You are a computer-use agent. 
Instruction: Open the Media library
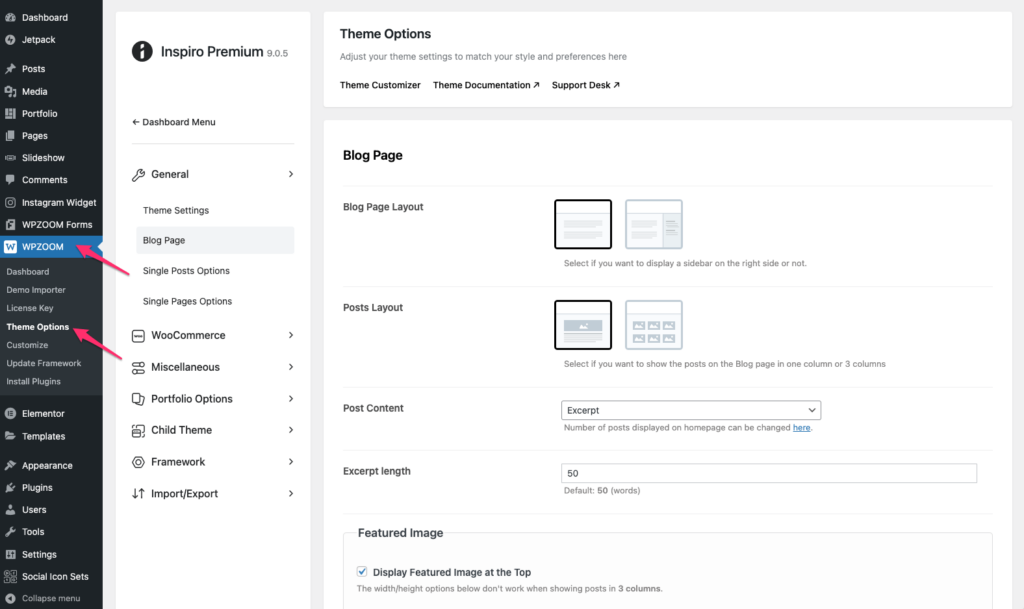pyautogui.click(x=34, y=90)
